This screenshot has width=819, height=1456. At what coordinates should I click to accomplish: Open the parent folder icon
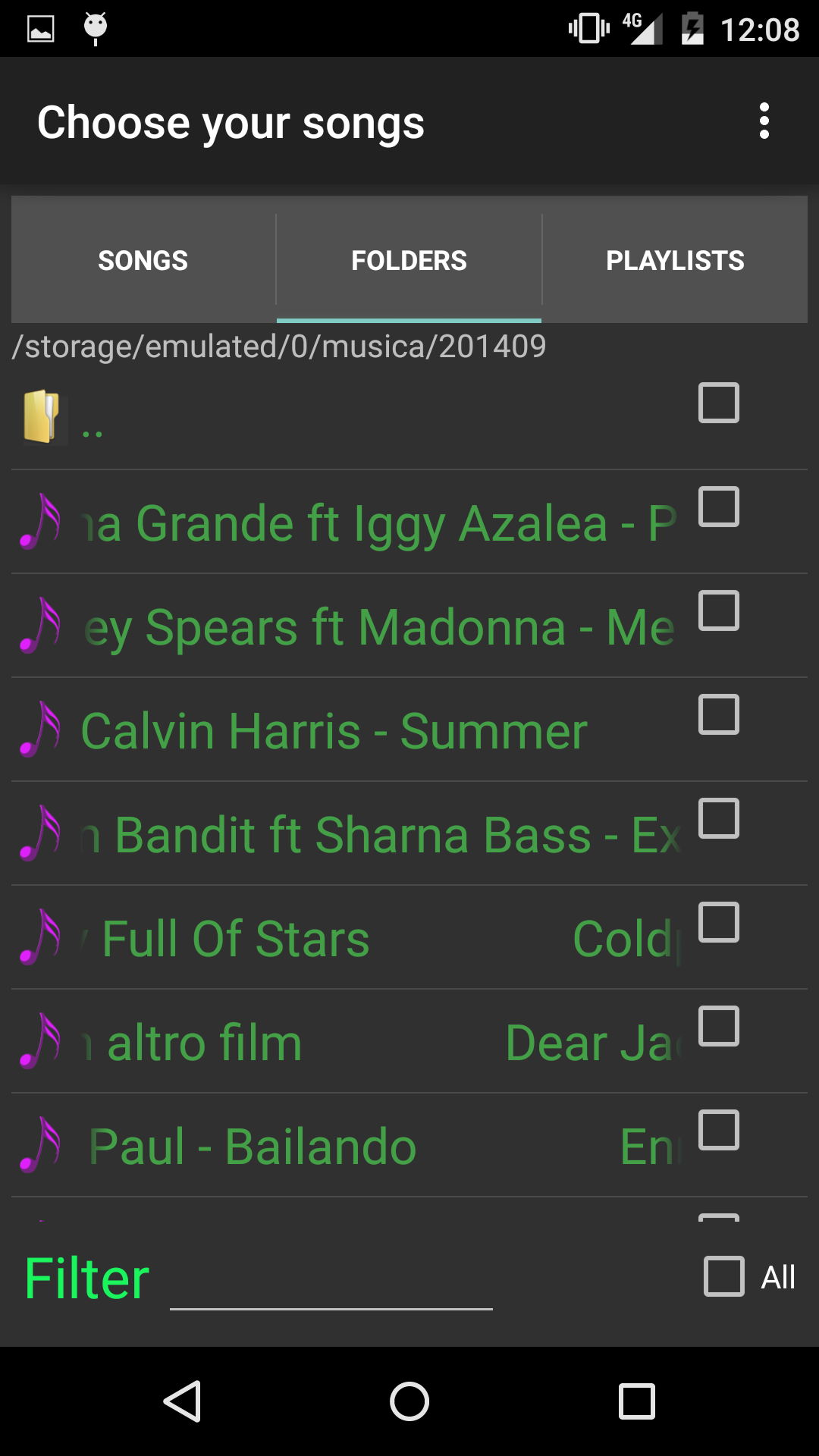[42, 416]
